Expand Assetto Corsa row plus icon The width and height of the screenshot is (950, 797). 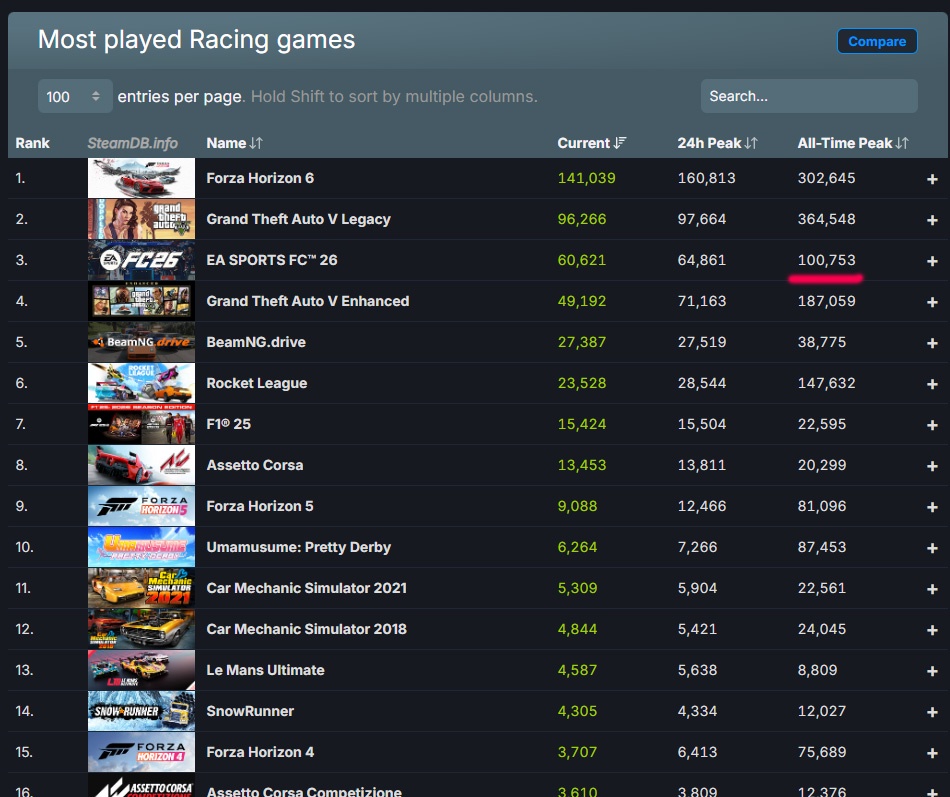pos(932,466)
